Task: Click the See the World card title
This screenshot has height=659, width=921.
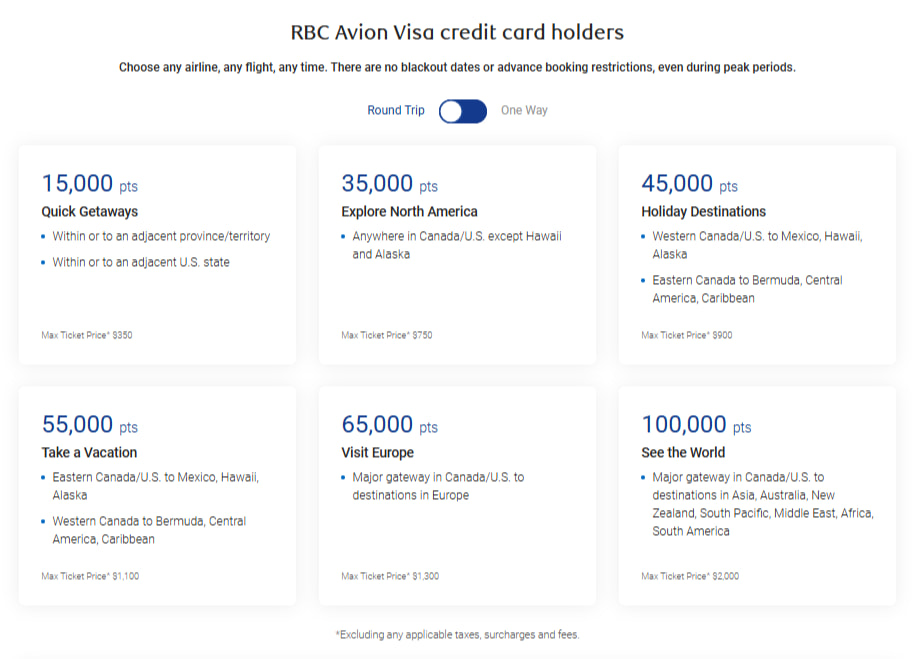Action: click(683, 453)
